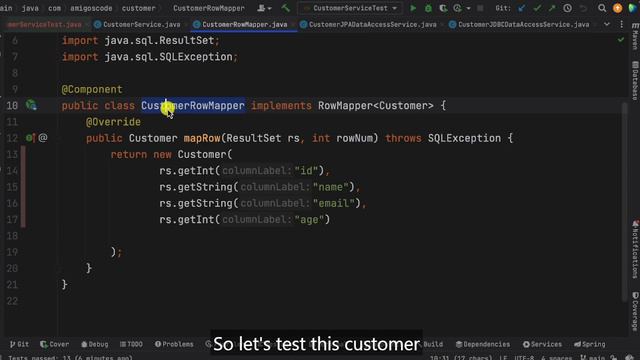Click the UTF-8 file encoding status entry
Image resolution: width=640 pixels, height=360 pixels.
pos(524,358)
